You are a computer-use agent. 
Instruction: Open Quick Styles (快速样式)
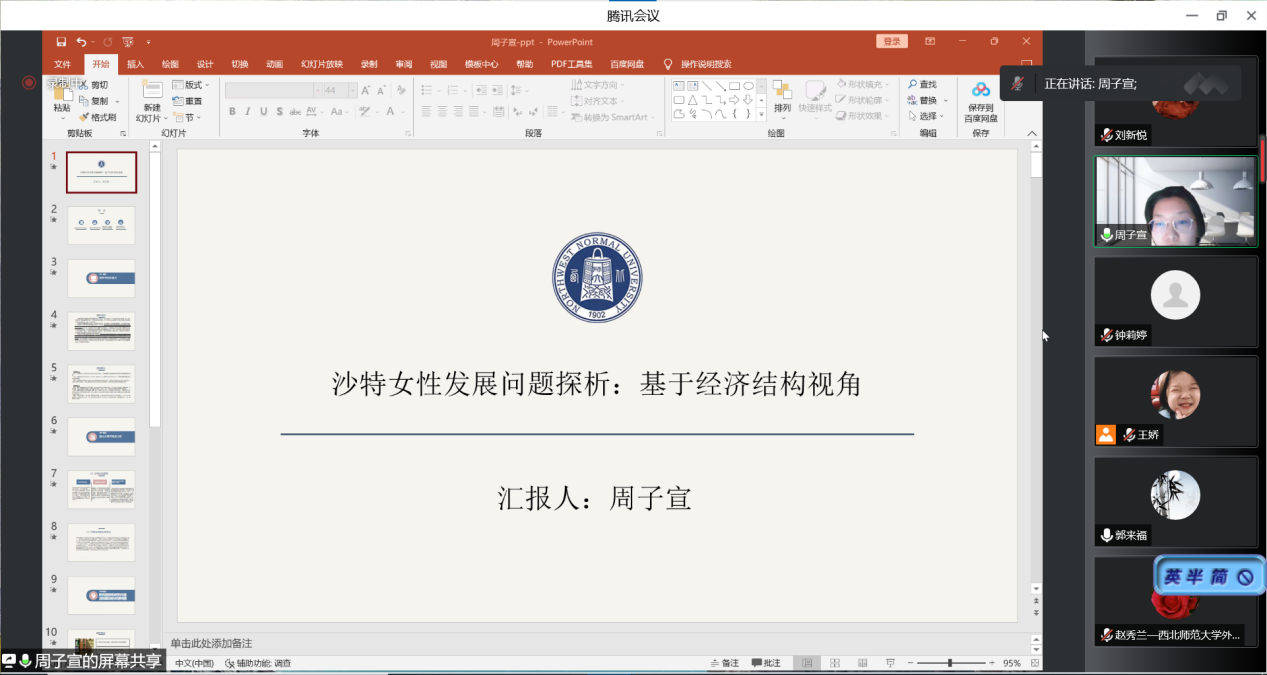point(815,98)
